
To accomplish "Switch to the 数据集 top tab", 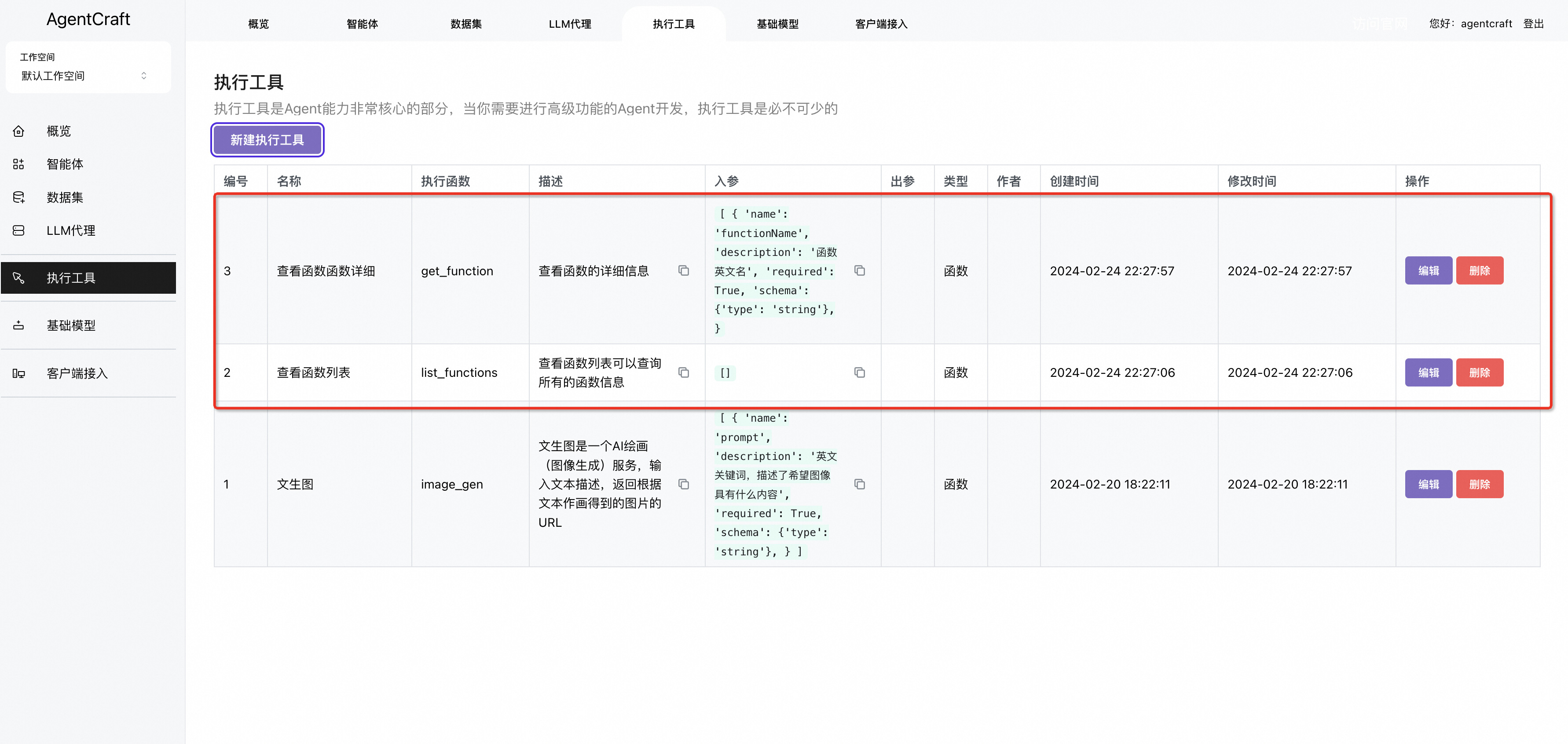I will point(466,24).
